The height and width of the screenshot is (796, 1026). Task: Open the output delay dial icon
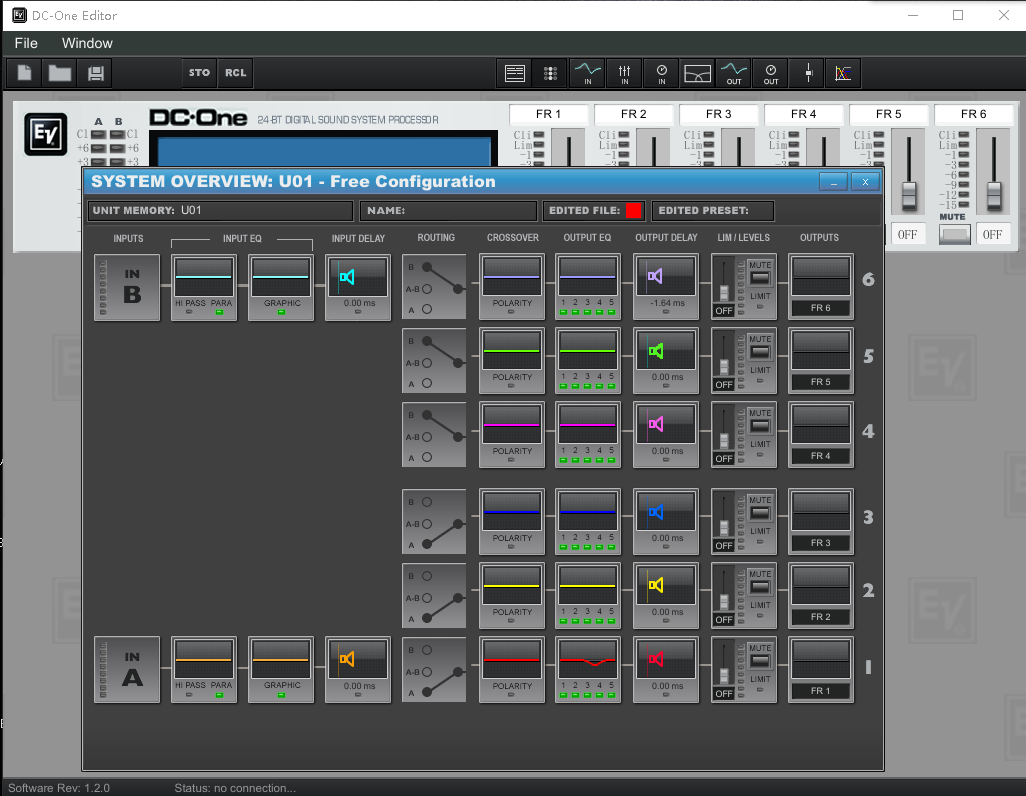click(771, 73)
